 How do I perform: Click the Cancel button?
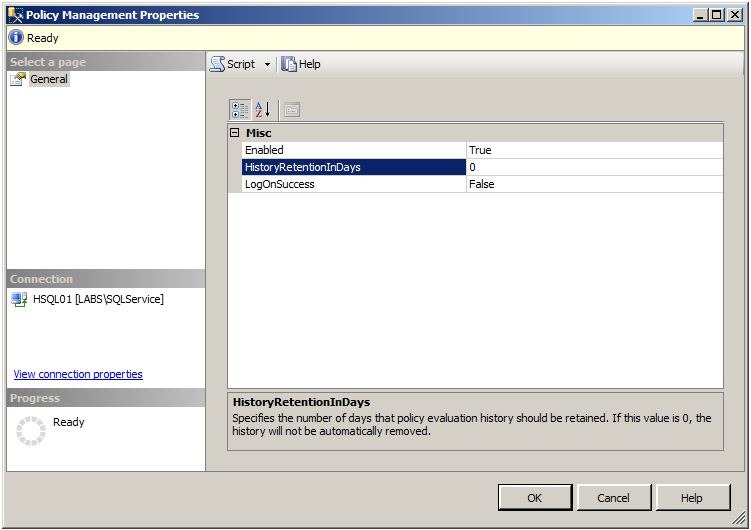click(614, 498)
